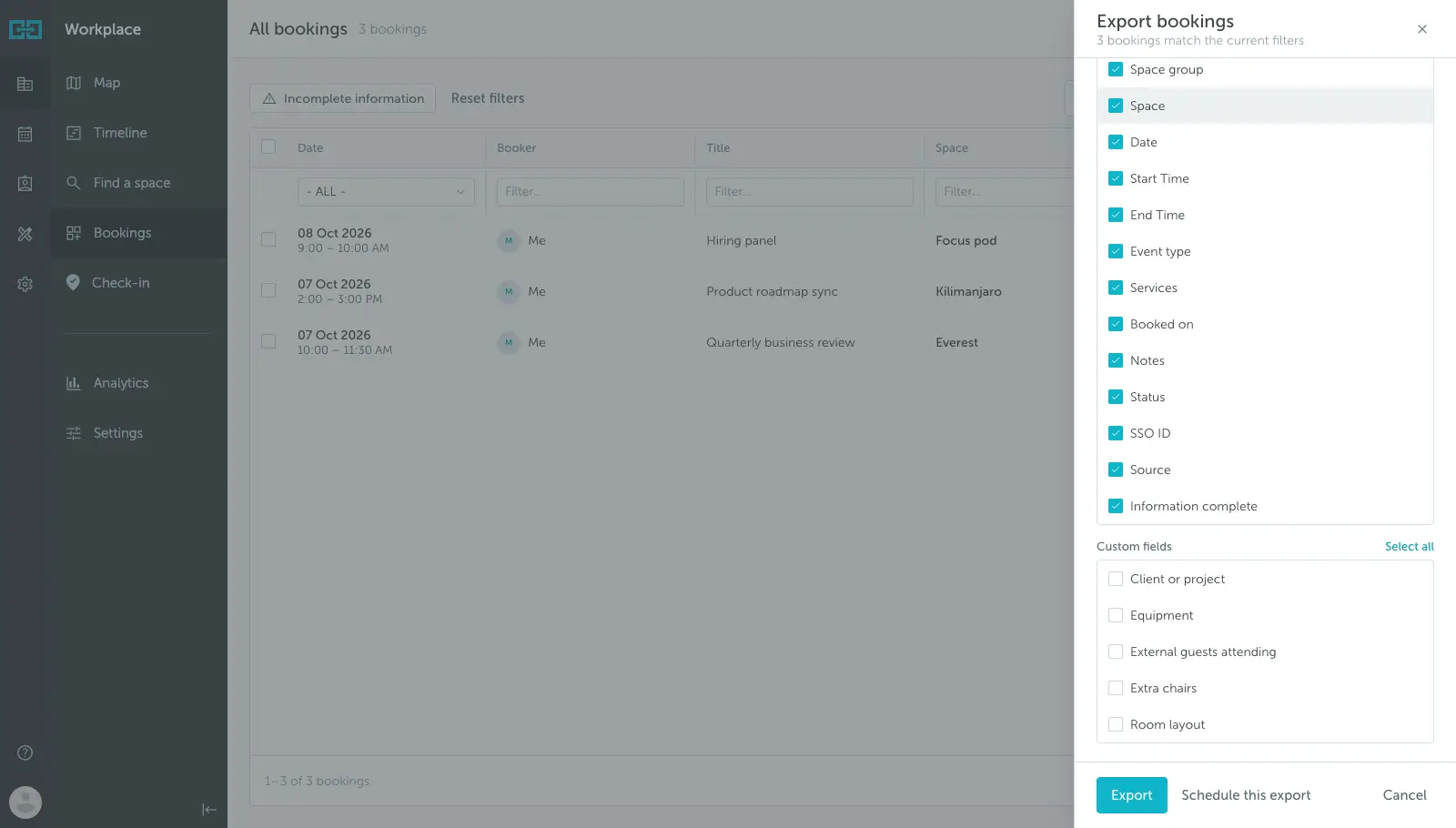Check the Client or project custom field
Screen dimensions: 1456x828
coord(1116,579)
